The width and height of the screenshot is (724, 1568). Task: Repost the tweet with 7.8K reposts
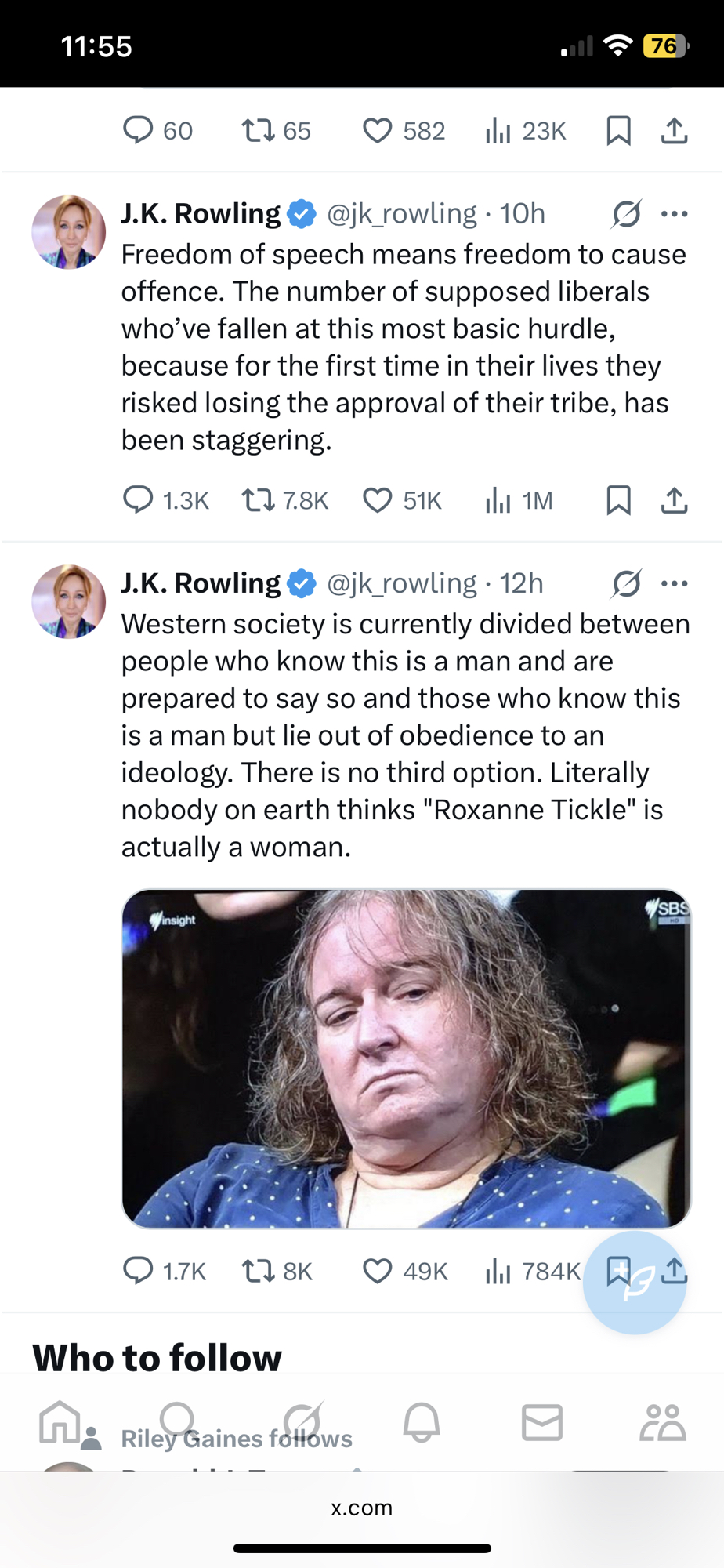click(x=257, y=500)
